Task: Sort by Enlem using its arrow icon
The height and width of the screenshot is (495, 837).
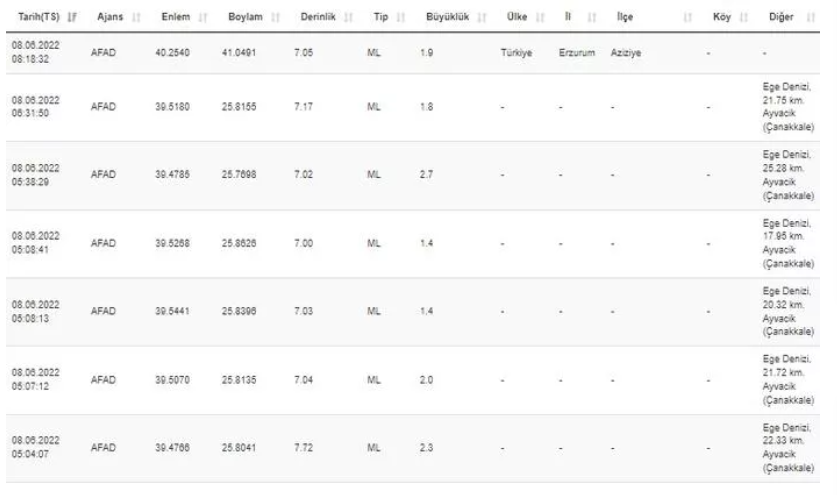Action: (203, 18)
